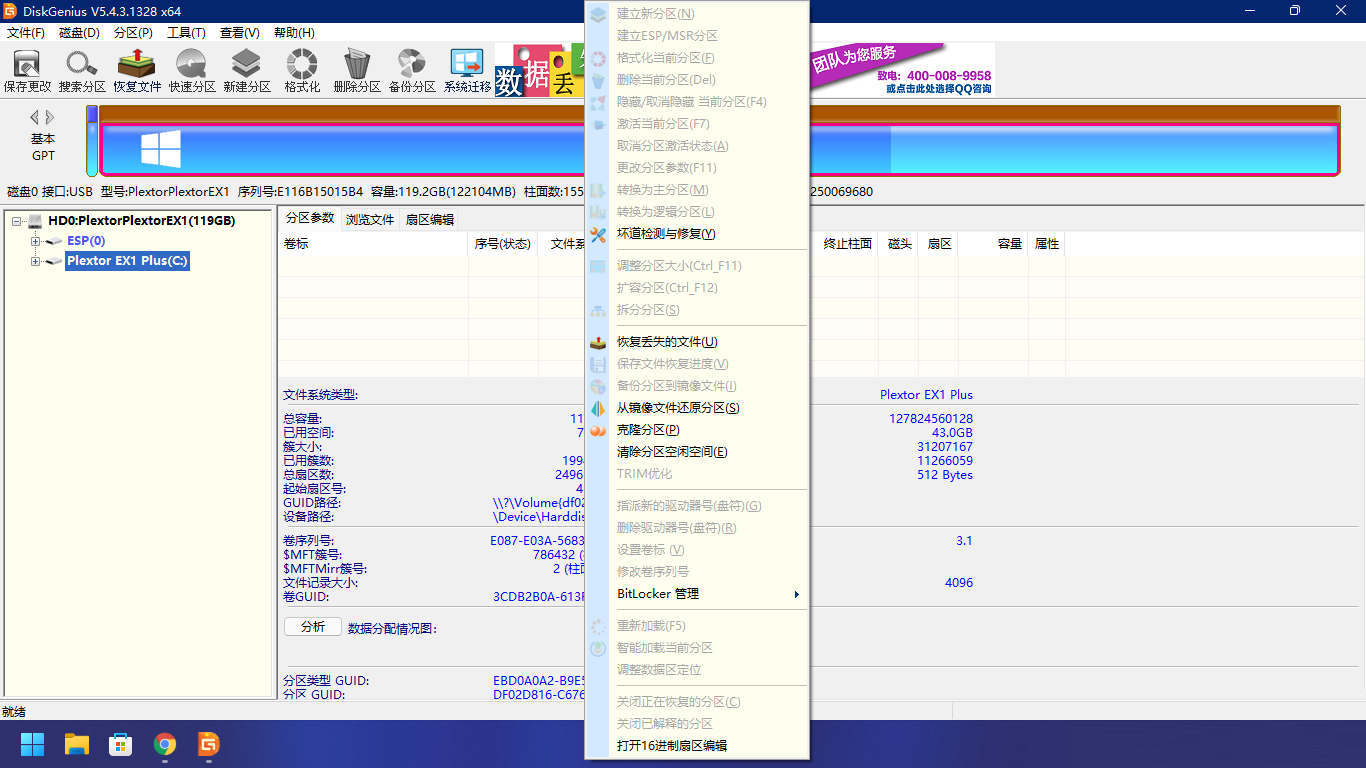Open Google Chrome from the taskbar
Image resolution: width=1366 pixels, height=768 pixels.
click(x=165, y=744)
